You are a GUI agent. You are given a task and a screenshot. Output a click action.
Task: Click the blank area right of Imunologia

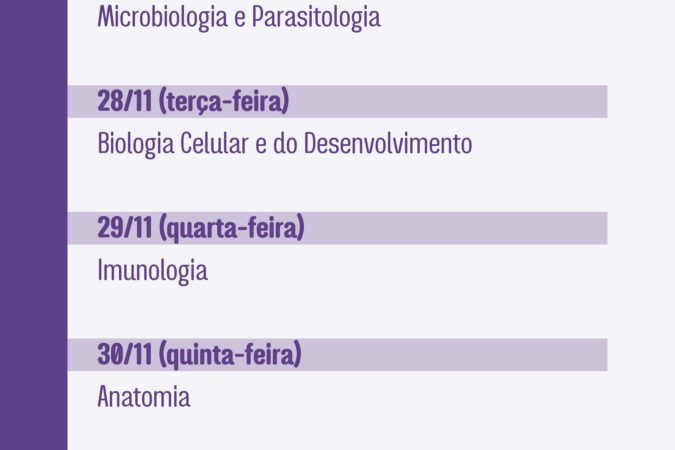tap(409, 271)
